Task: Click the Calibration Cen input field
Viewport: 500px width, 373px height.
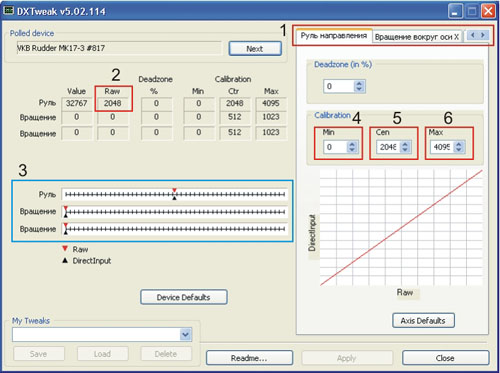Action: [388, 147]
